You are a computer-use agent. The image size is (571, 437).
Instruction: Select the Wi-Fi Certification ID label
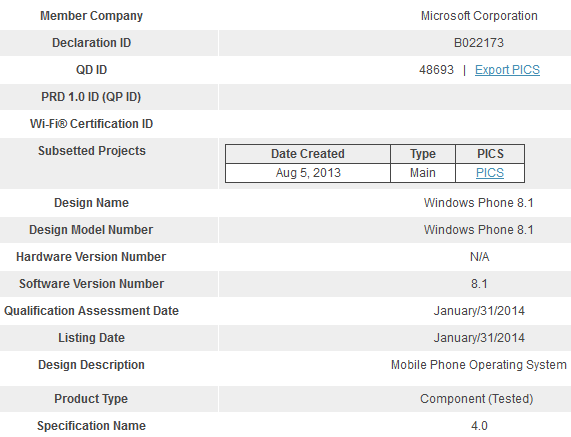(91, 124)
